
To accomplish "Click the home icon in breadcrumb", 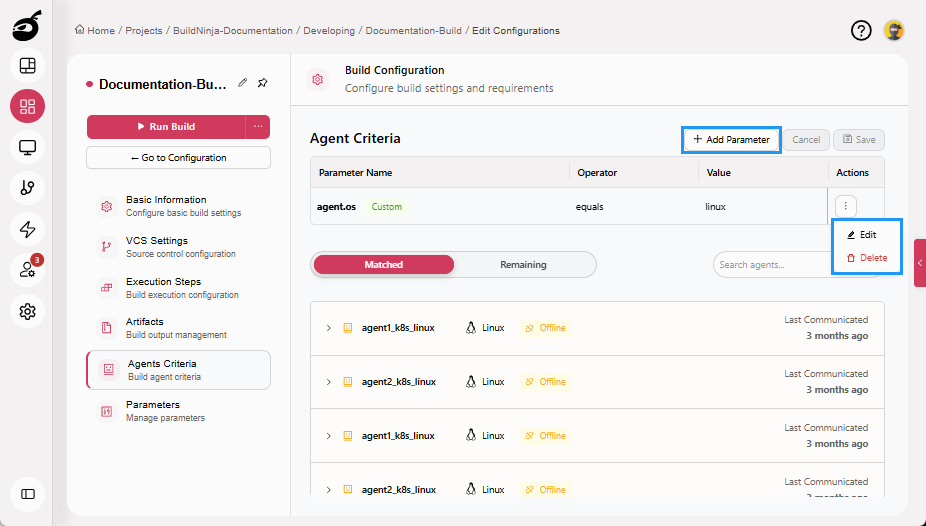I will [79, 30].
